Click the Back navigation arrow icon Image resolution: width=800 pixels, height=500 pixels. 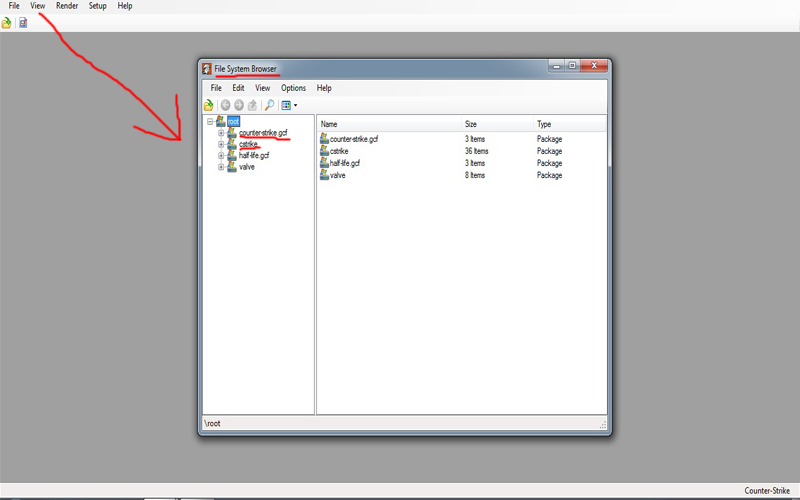(x=226, y=105)
